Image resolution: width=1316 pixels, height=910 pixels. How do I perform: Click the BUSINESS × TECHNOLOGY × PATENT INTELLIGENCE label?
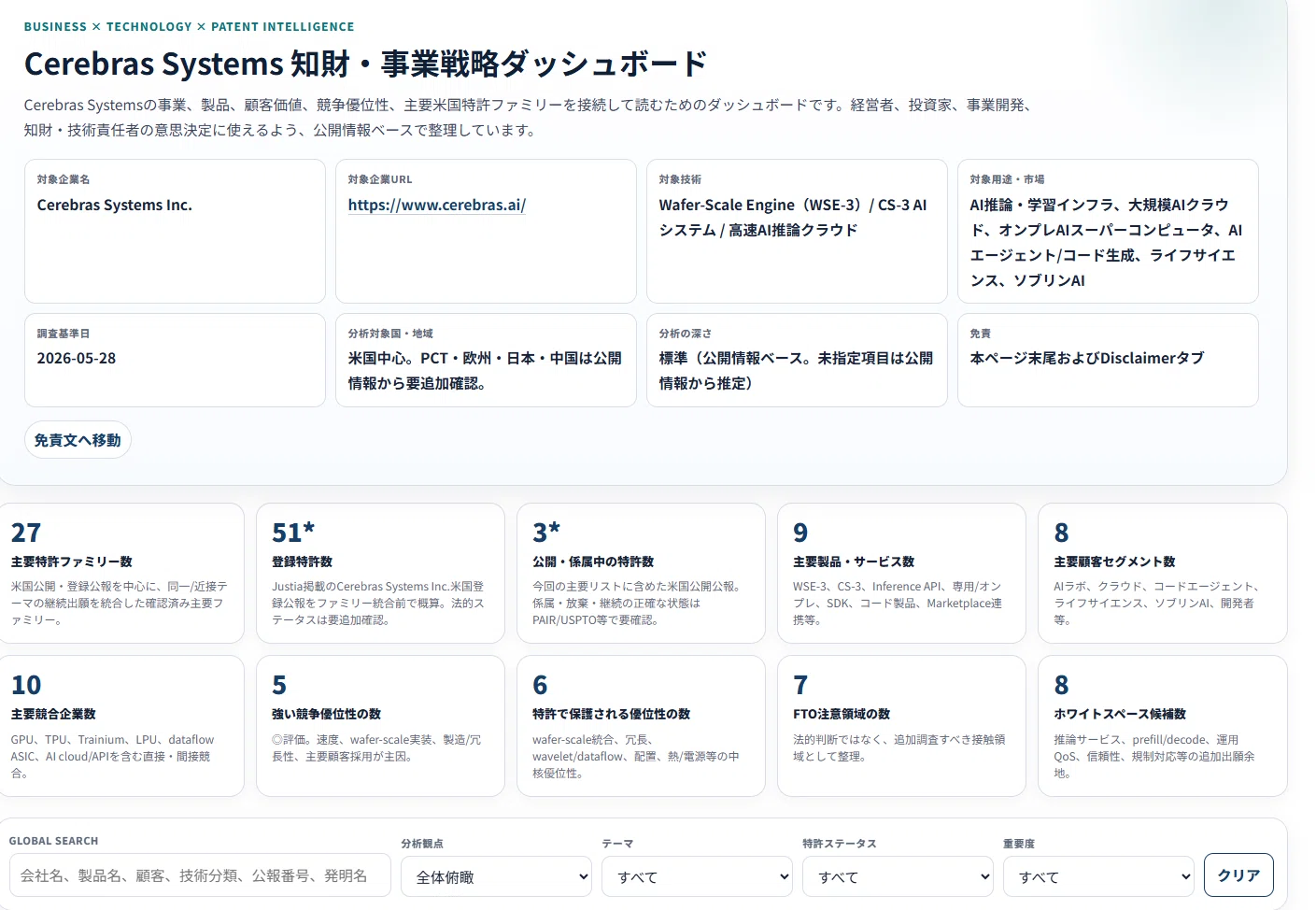(x=189, y=26)
